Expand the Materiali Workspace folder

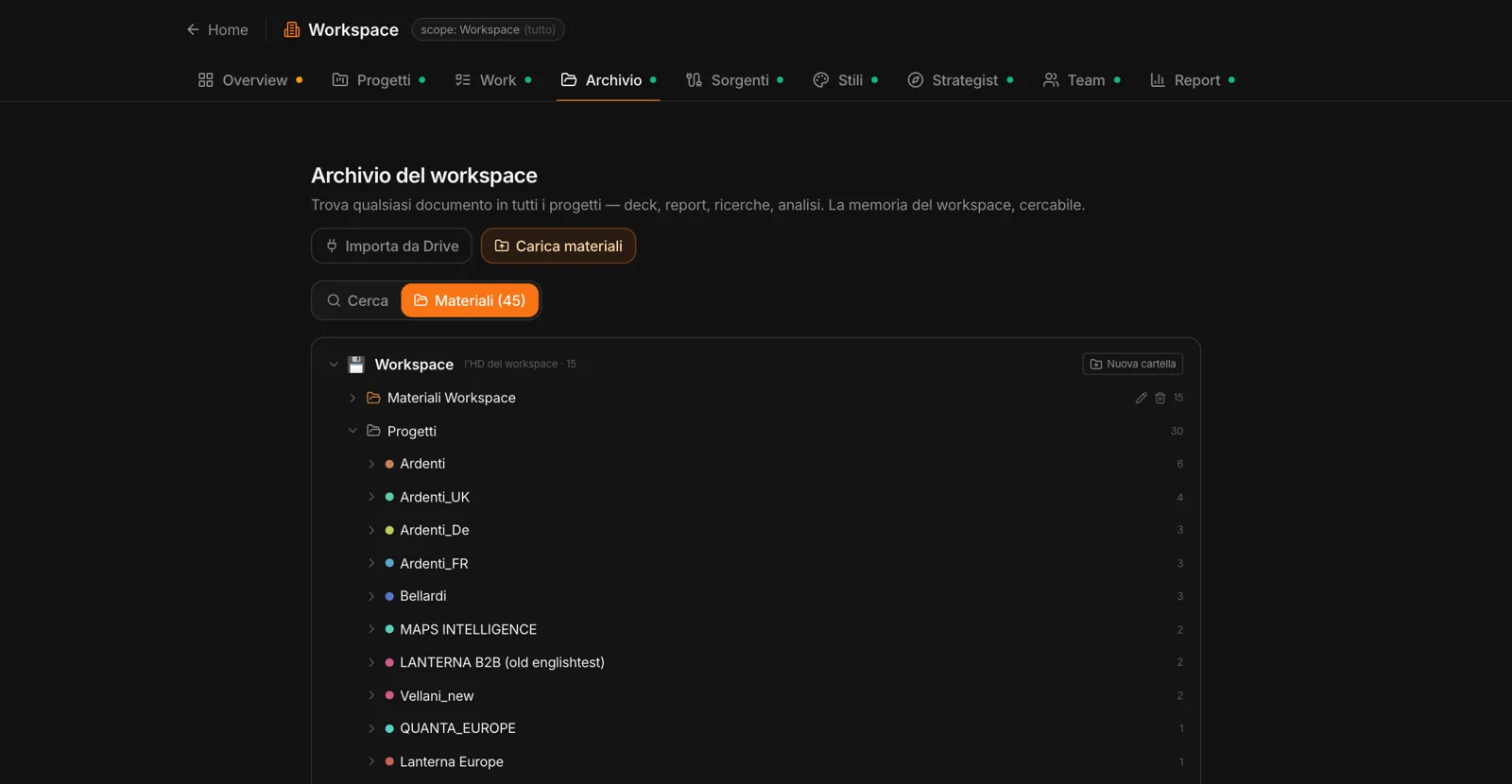(x=352, y=398)
